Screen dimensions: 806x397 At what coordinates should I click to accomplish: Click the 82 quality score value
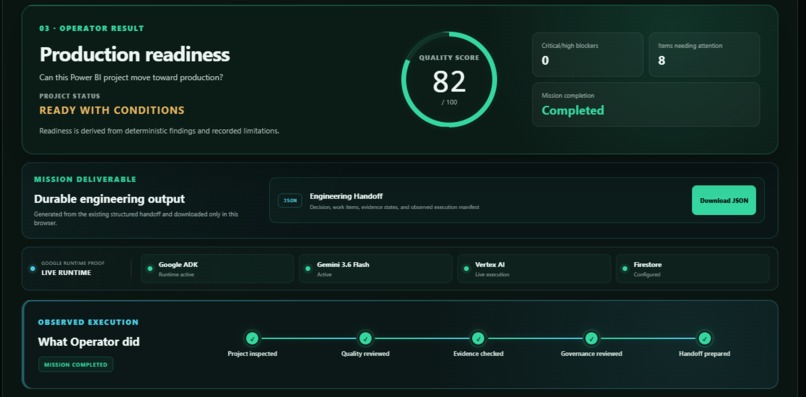[449, 81]
